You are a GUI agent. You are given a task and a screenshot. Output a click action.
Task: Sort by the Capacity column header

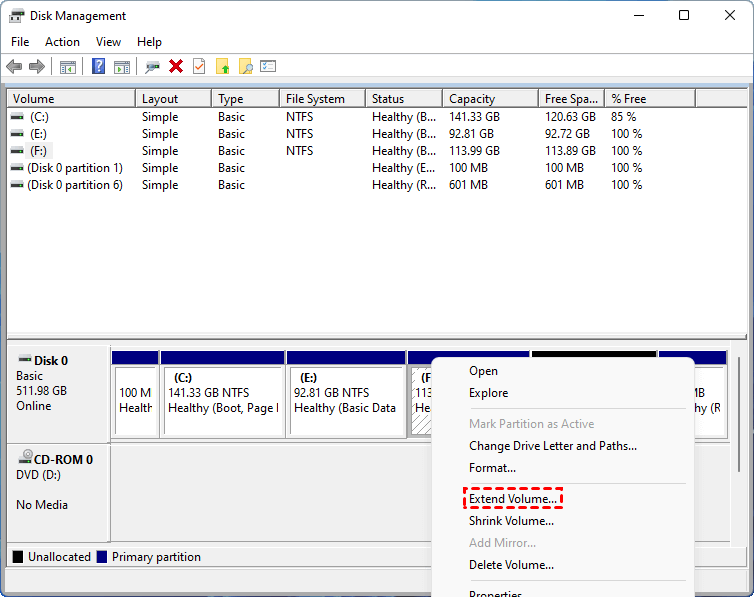[490, 99]
